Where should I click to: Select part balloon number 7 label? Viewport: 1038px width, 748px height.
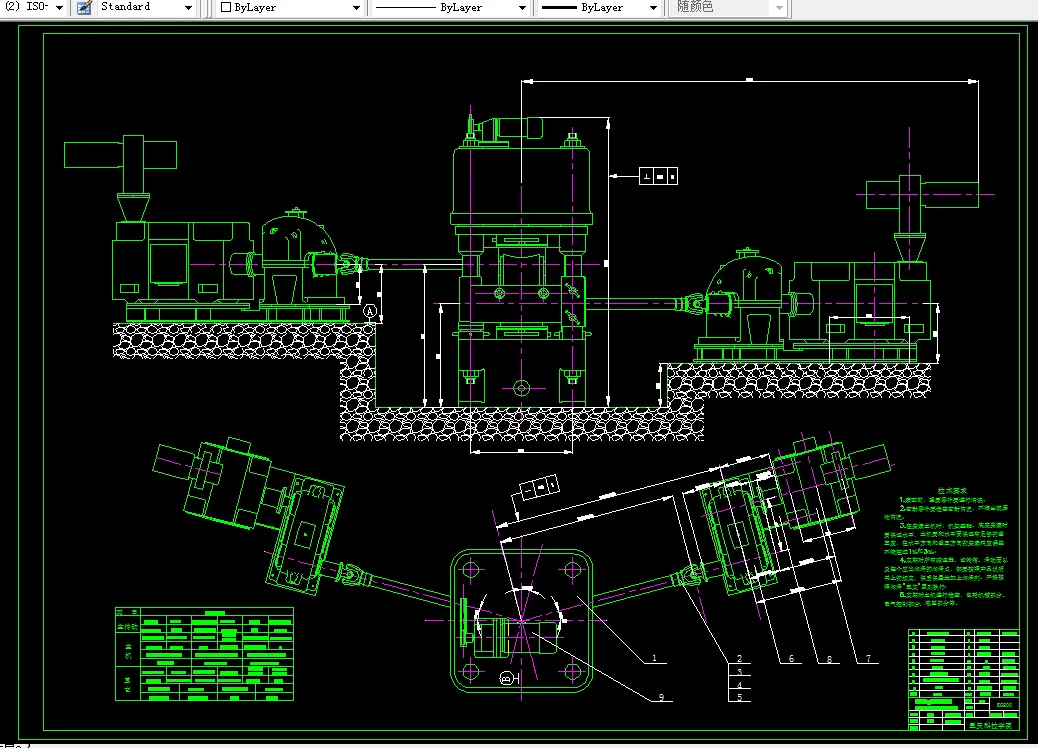point(868,659)
